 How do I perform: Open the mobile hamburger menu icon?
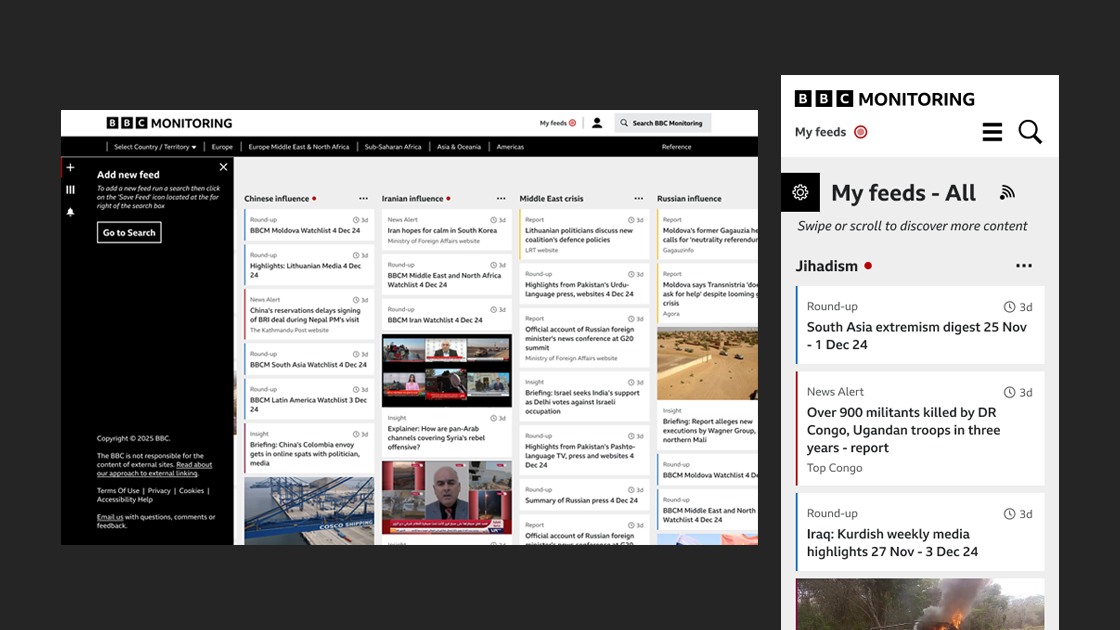992,131
